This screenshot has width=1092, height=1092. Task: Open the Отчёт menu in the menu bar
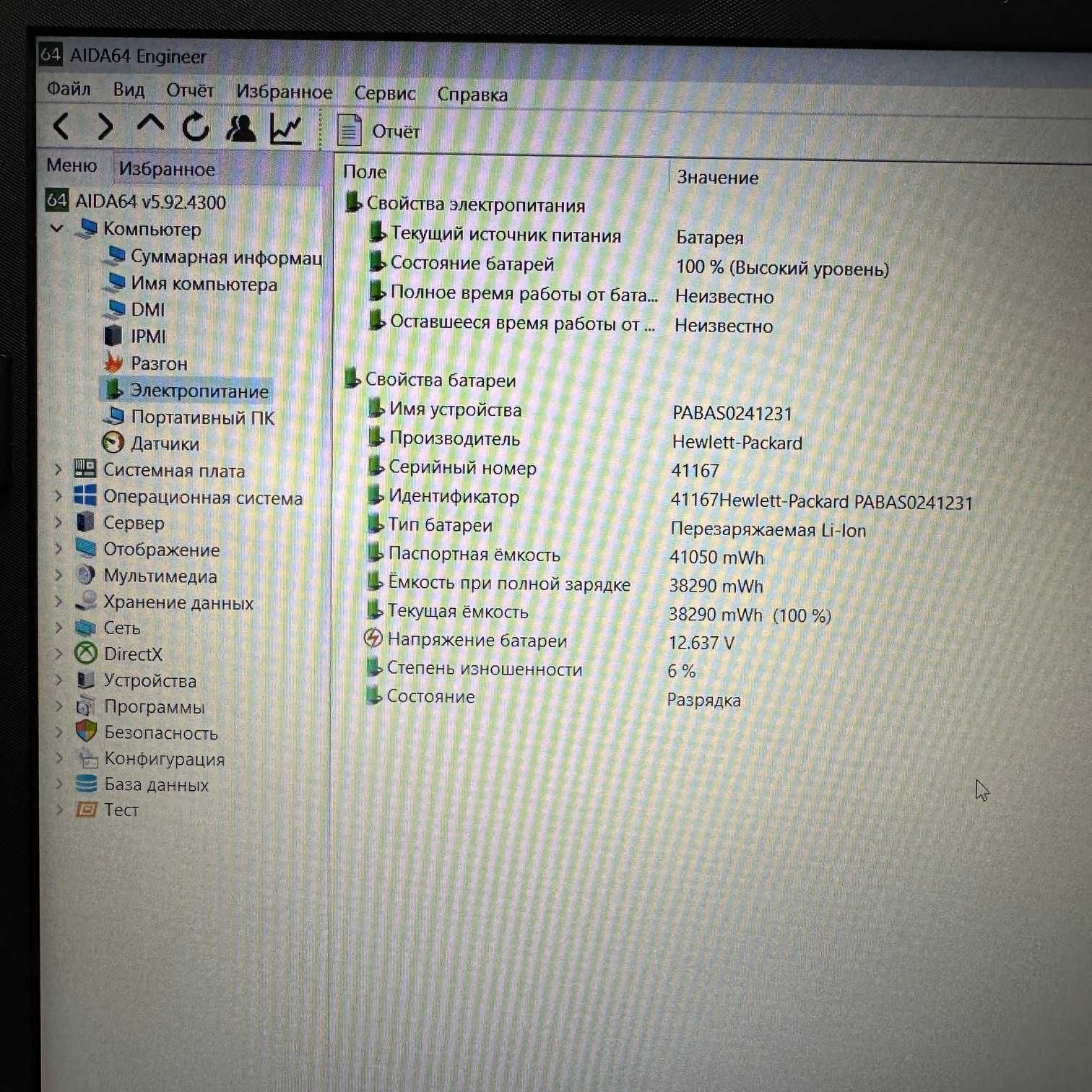click(190, 90)
